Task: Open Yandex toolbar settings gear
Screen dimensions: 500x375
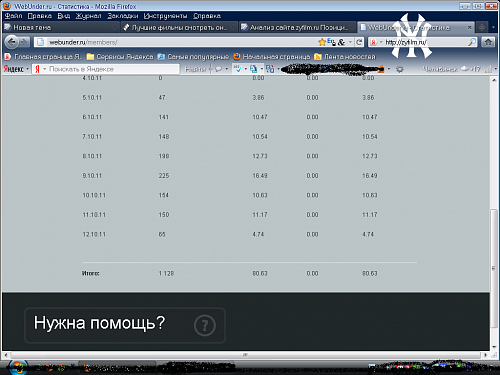Action: pos(400,69)
